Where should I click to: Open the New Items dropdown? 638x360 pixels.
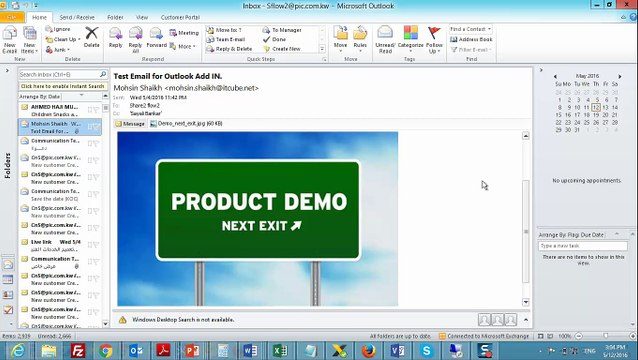[30, 39]
